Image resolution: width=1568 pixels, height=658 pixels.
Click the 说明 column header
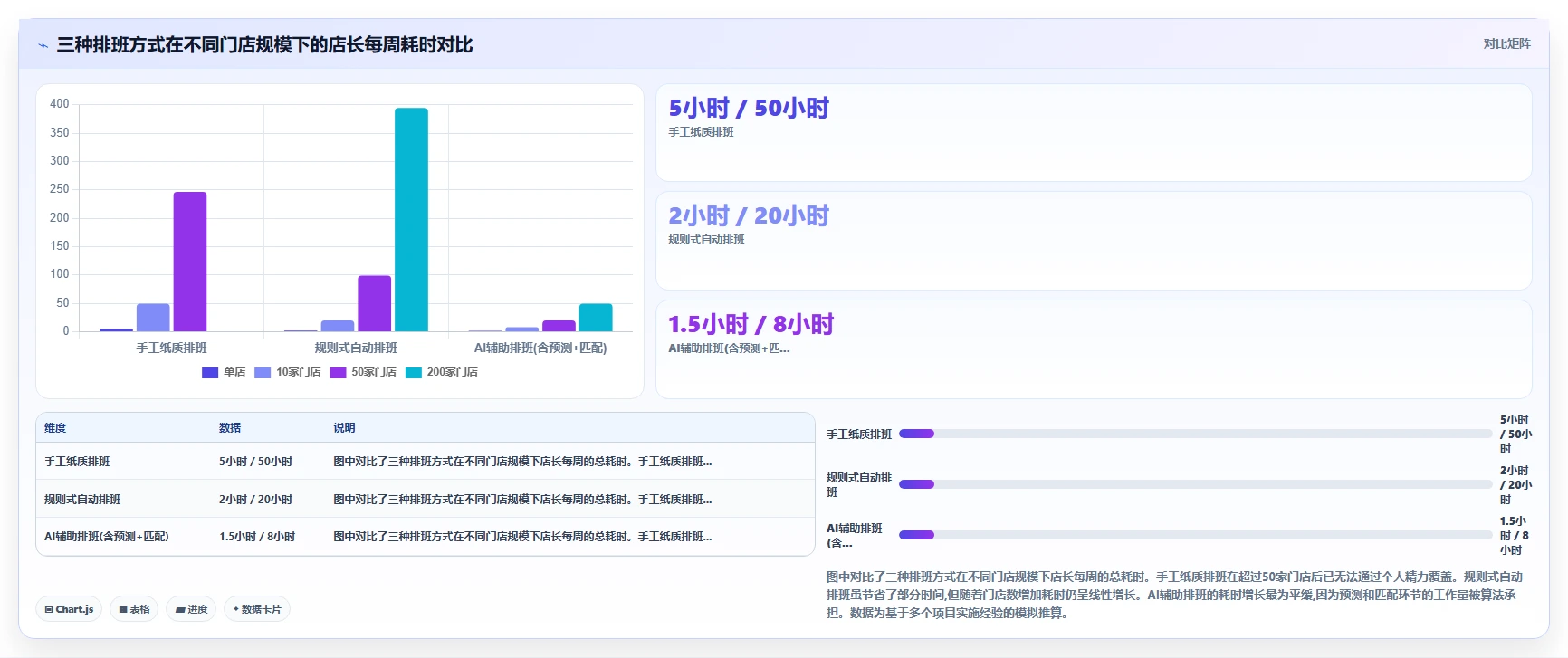(344, 428)
